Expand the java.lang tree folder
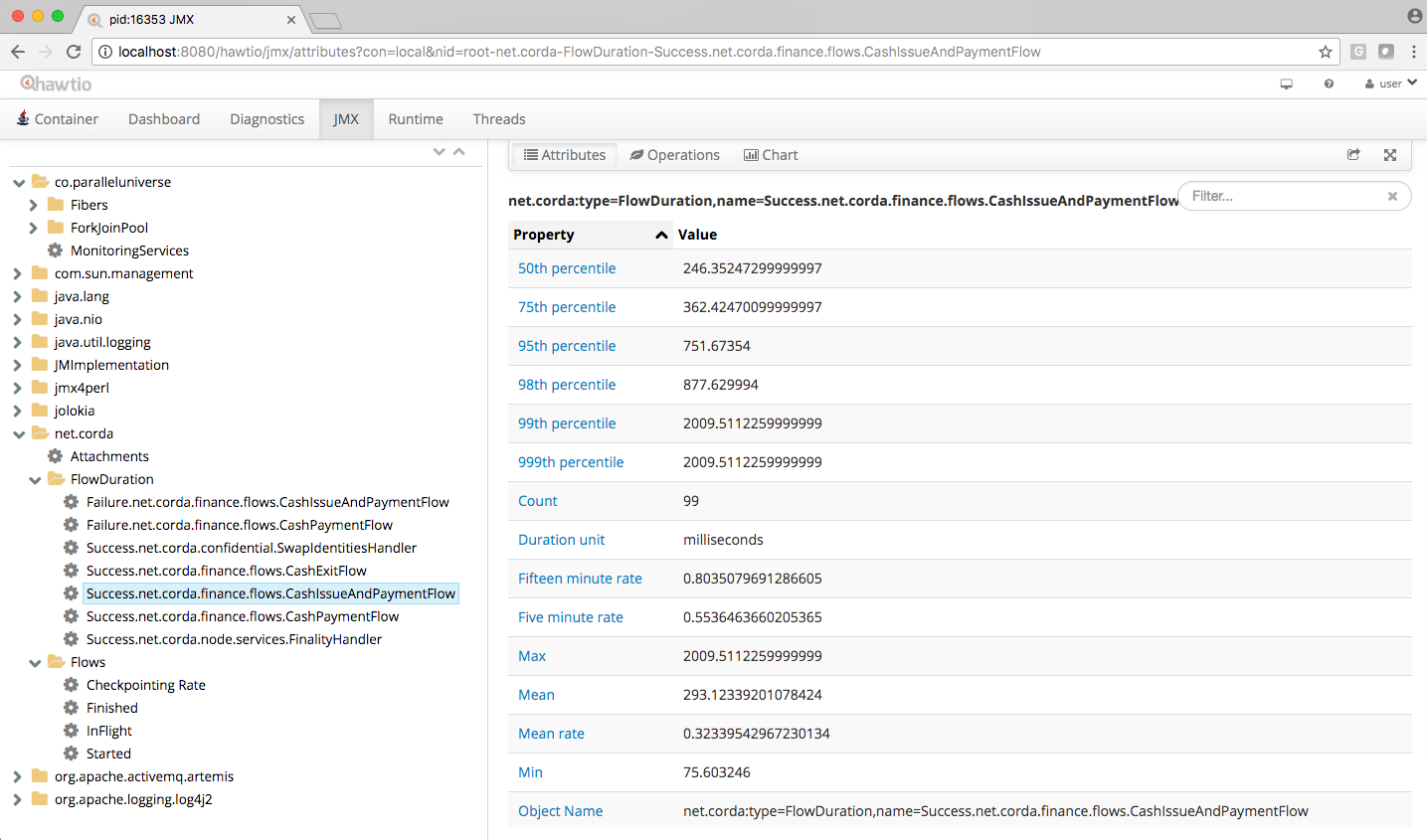The width and height of the screenshot is (1427, 840). click(x=18, y=296)
